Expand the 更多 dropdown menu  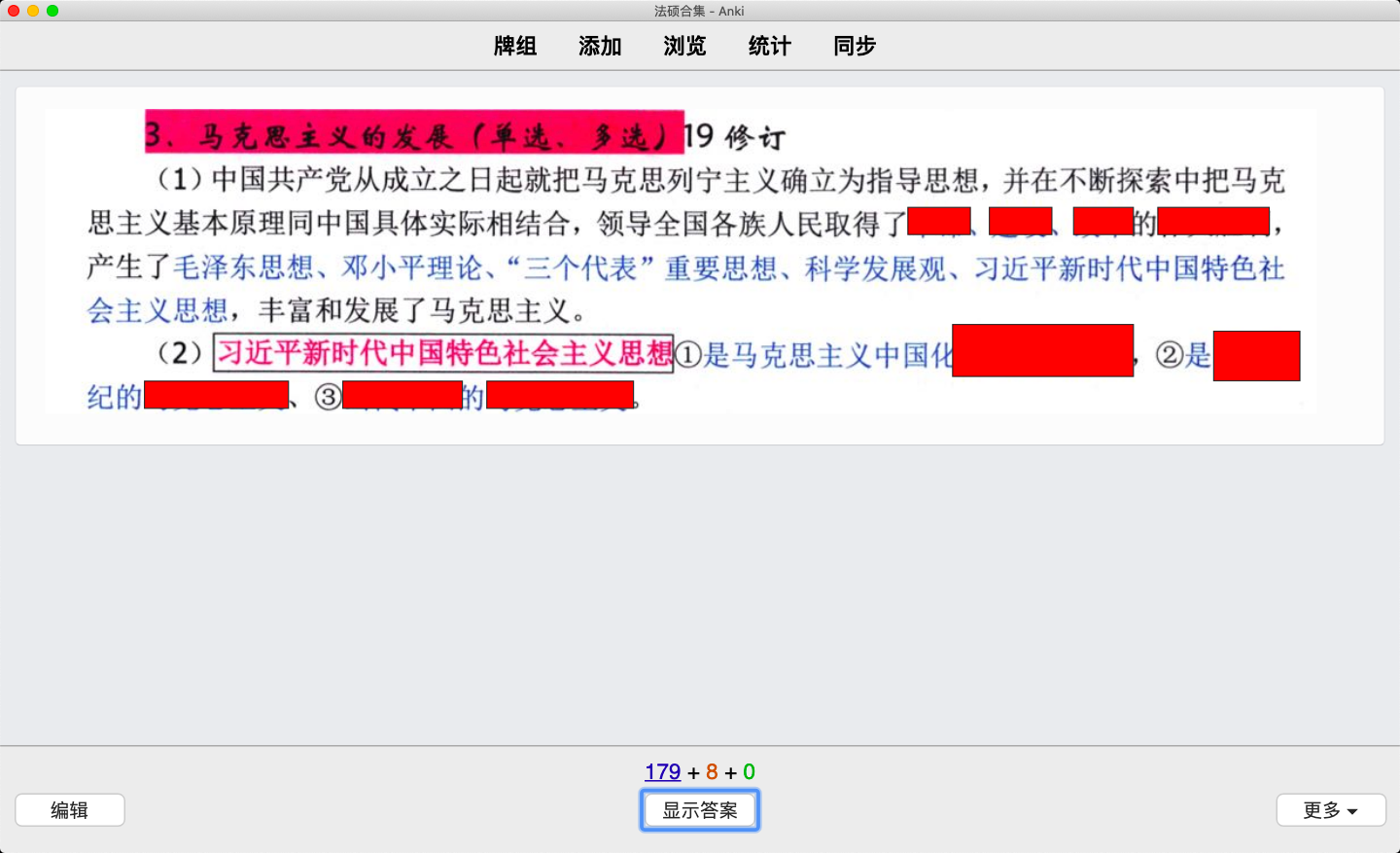point(1331,810)
